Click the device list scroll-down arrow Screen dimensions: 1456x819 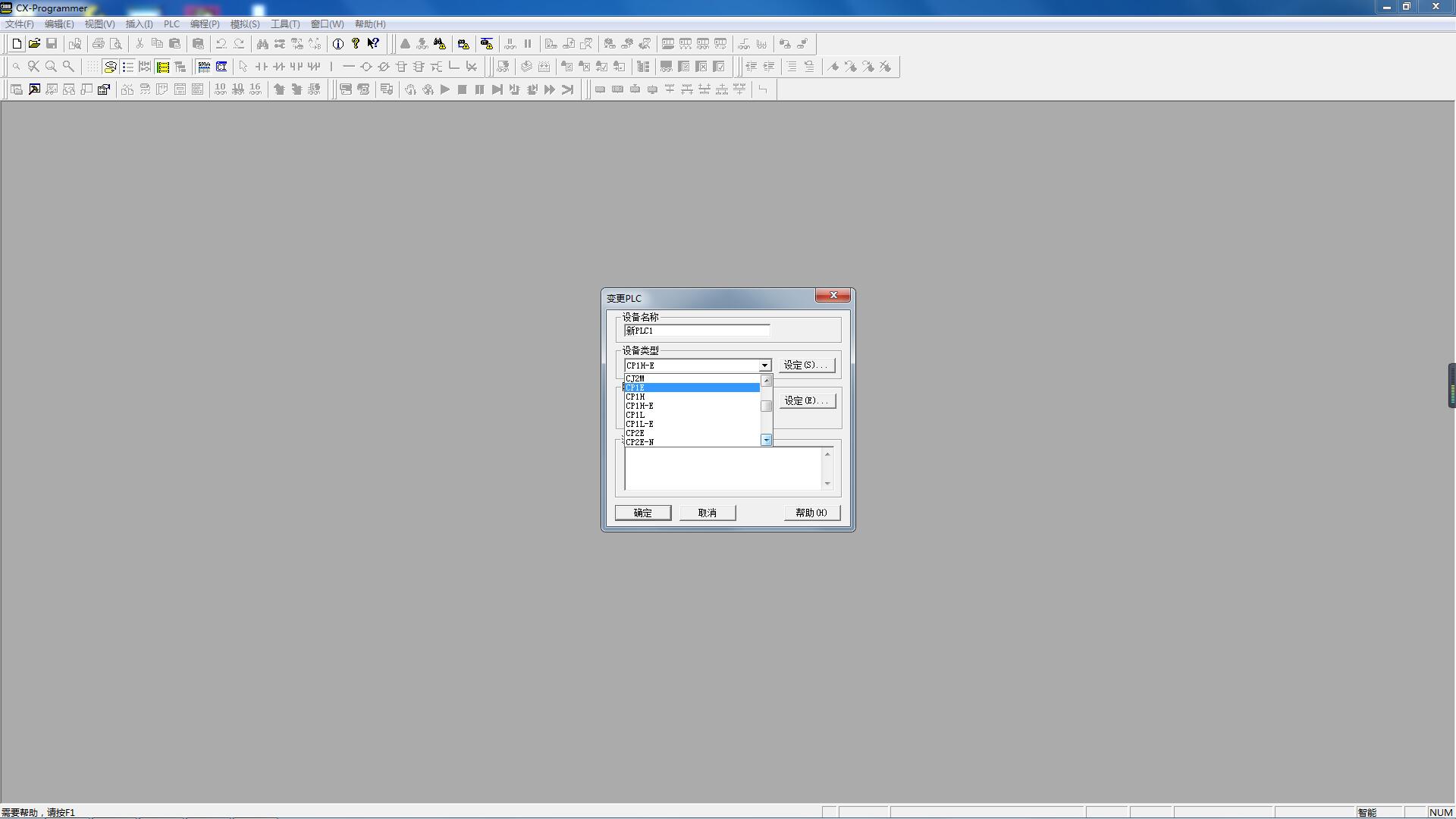(766, 440)
